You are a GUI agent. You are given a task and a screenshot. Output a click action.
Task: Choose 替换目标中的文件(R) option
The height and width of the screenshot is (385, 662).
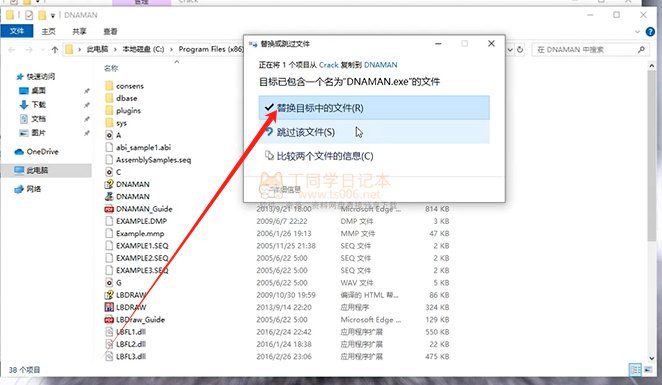pyautogui.click(x=374, y=108)
